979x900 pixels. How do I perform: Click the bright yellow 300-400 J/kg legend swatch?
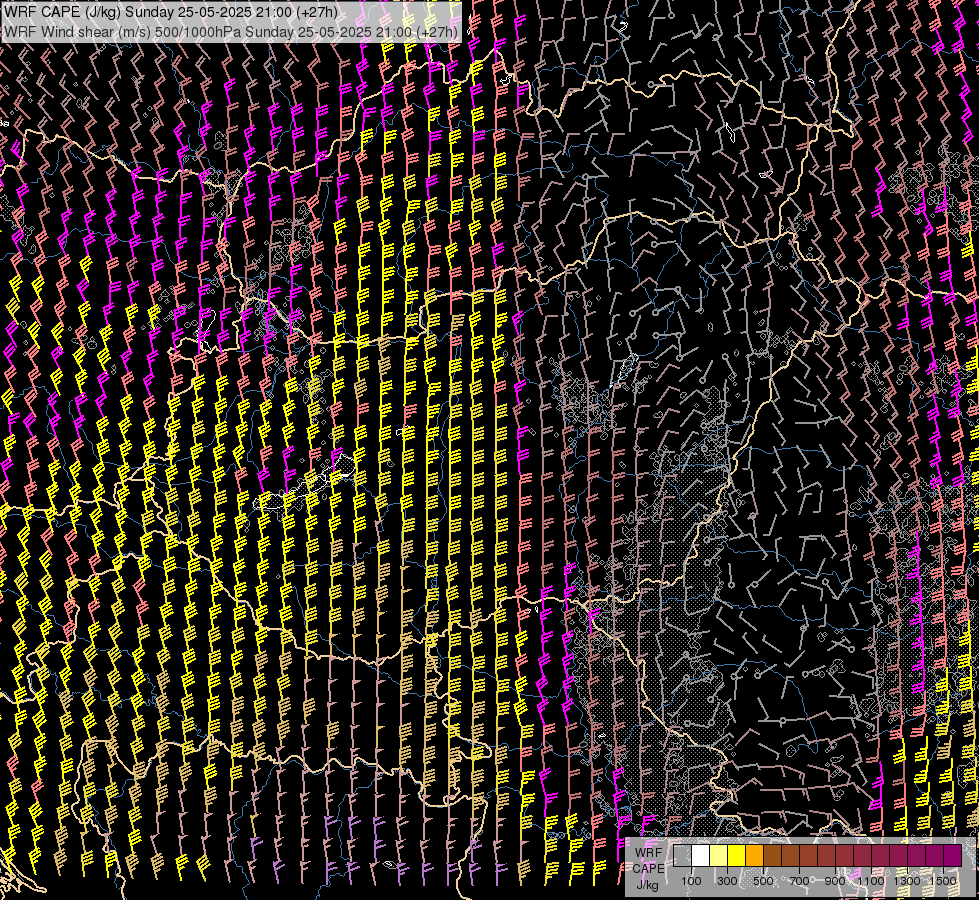(737, 855)
